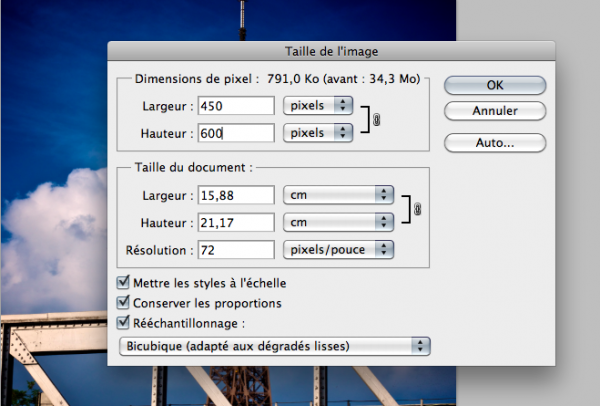Expand the document Largeur cm dropdown
This screenshot has width=600, height=406.
tap(338, 194)
